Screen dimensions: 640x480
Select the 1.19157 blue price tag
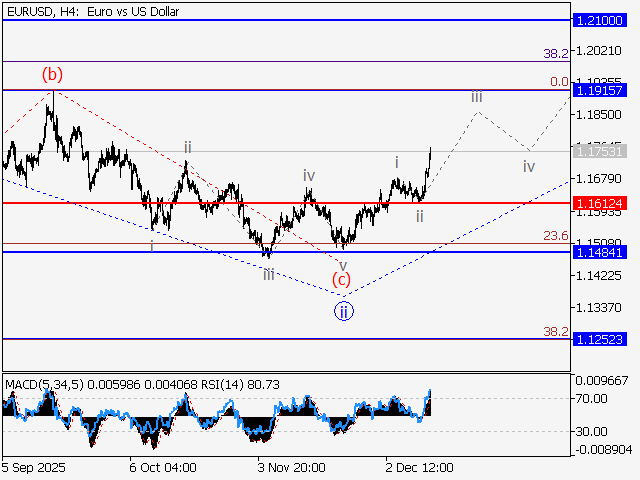coord(600,90)
